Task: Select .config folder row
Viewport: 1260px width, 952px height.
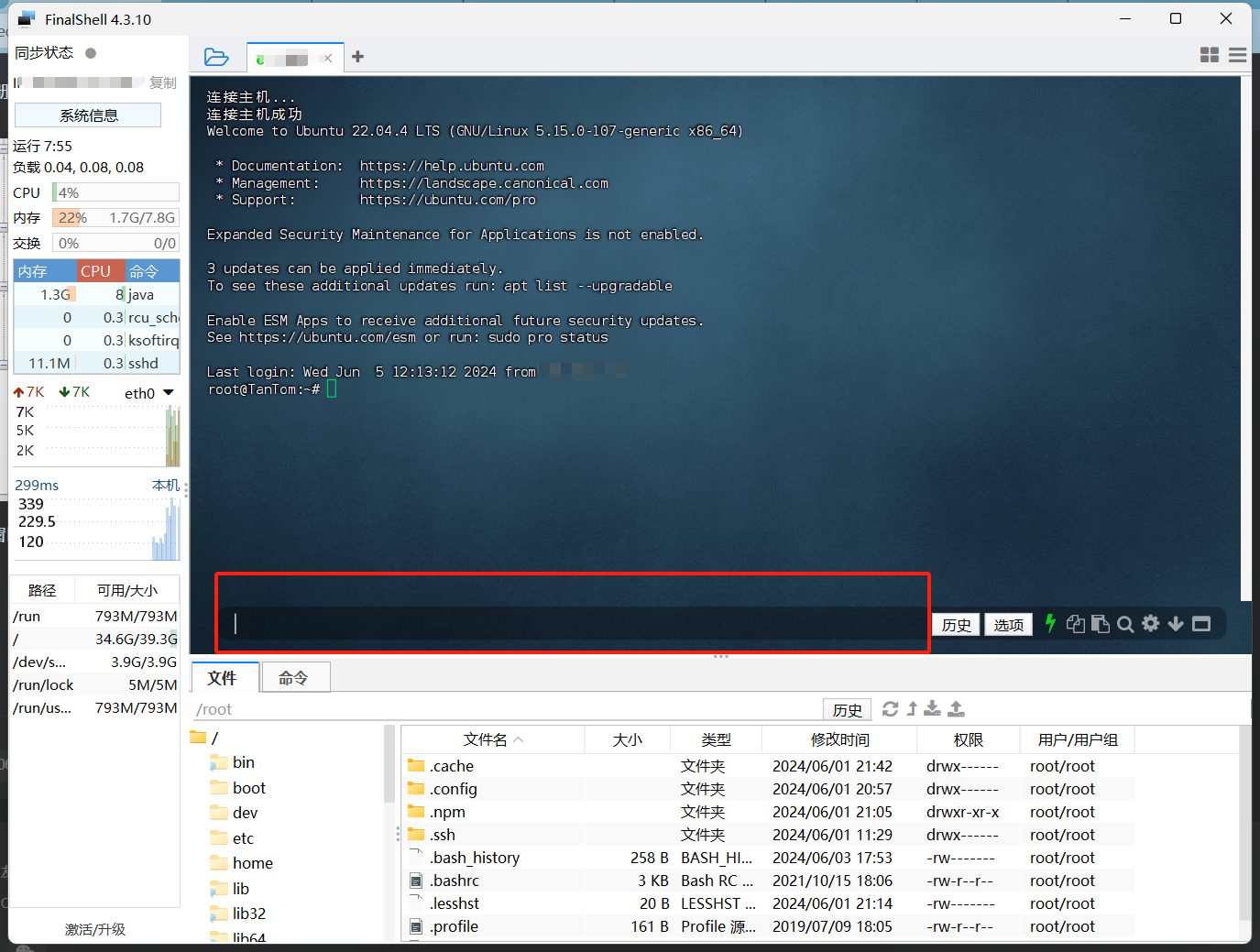Action: pos(768,789)
